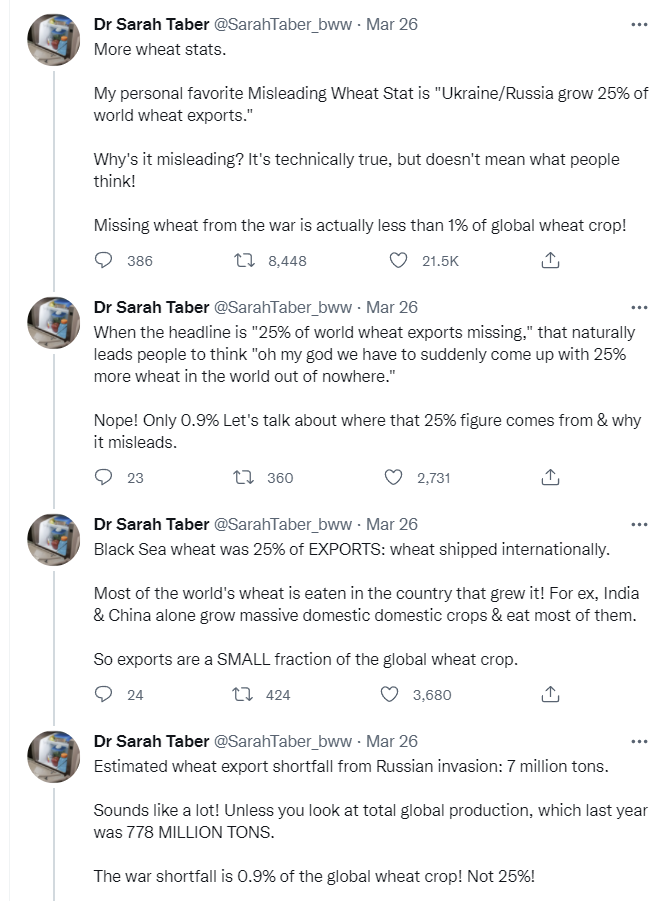This screenshot has width=666, height=901.
Task: Like the tweet with 21.5K likes
Action: [x=398, y=261]
